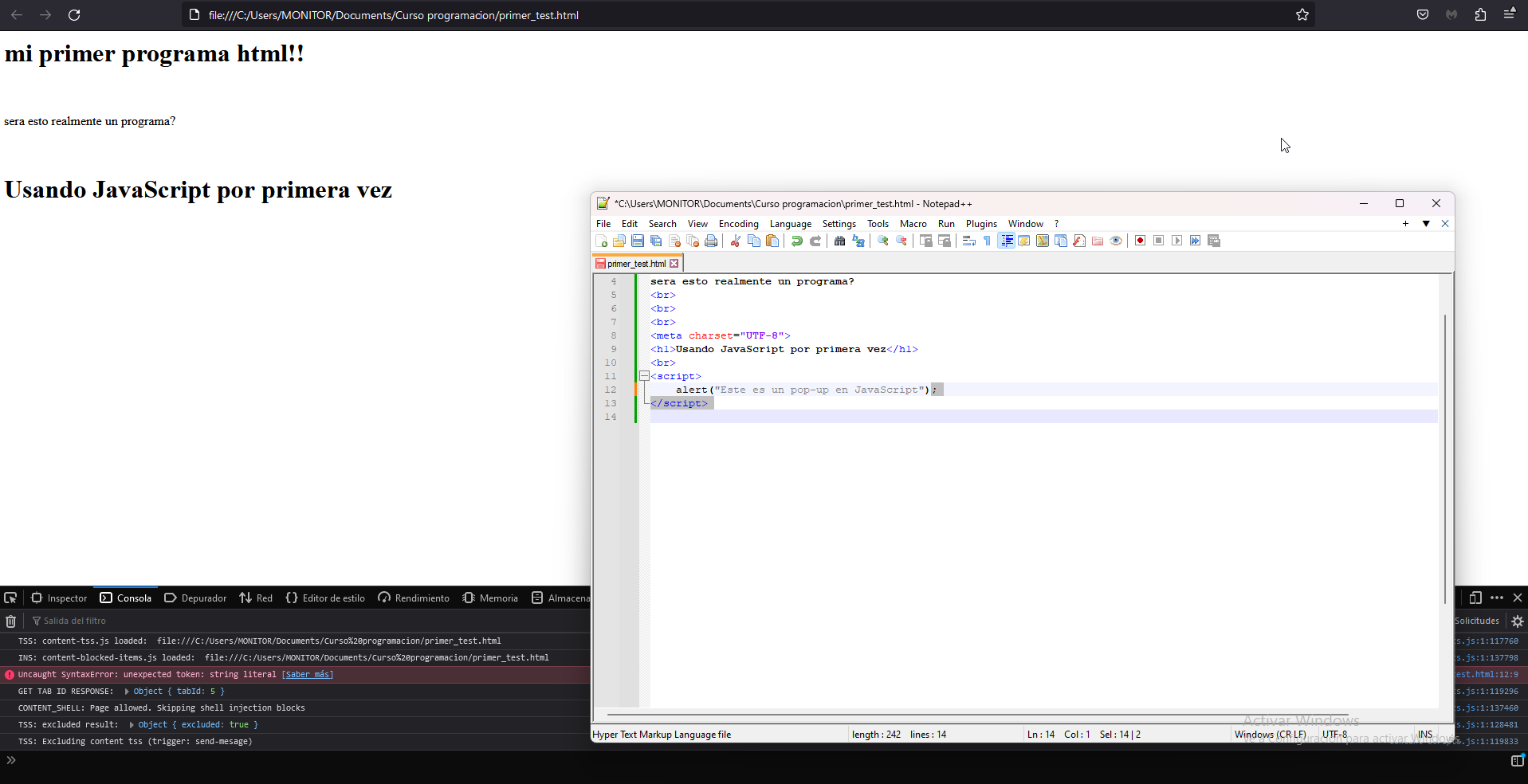Image resolution: width=1528 pixels, height=784 pixels.
Task: Undo the last edit with green arrow
Action: tap(796, 241)
